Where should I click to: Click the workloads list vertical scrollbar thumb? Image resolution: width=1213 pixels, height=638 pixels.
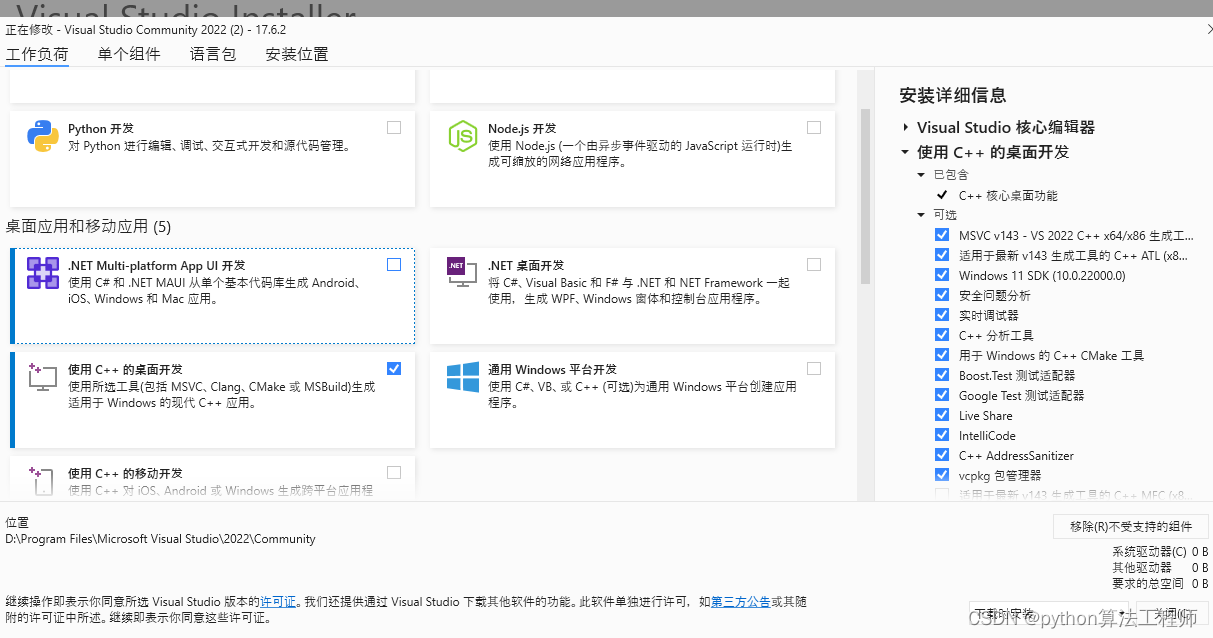866,195
